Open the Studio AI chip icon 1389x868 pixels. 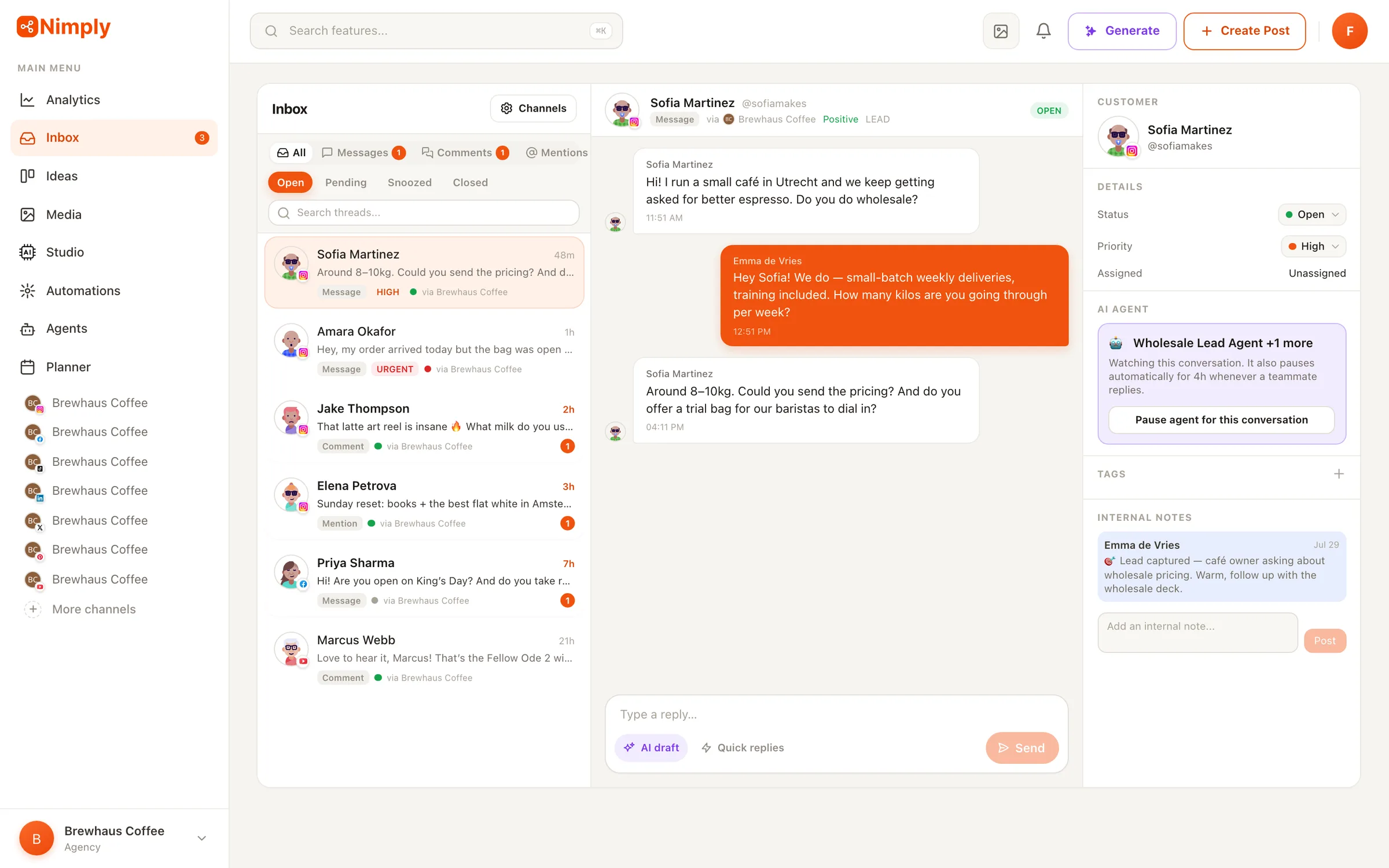tap(27, 252)
